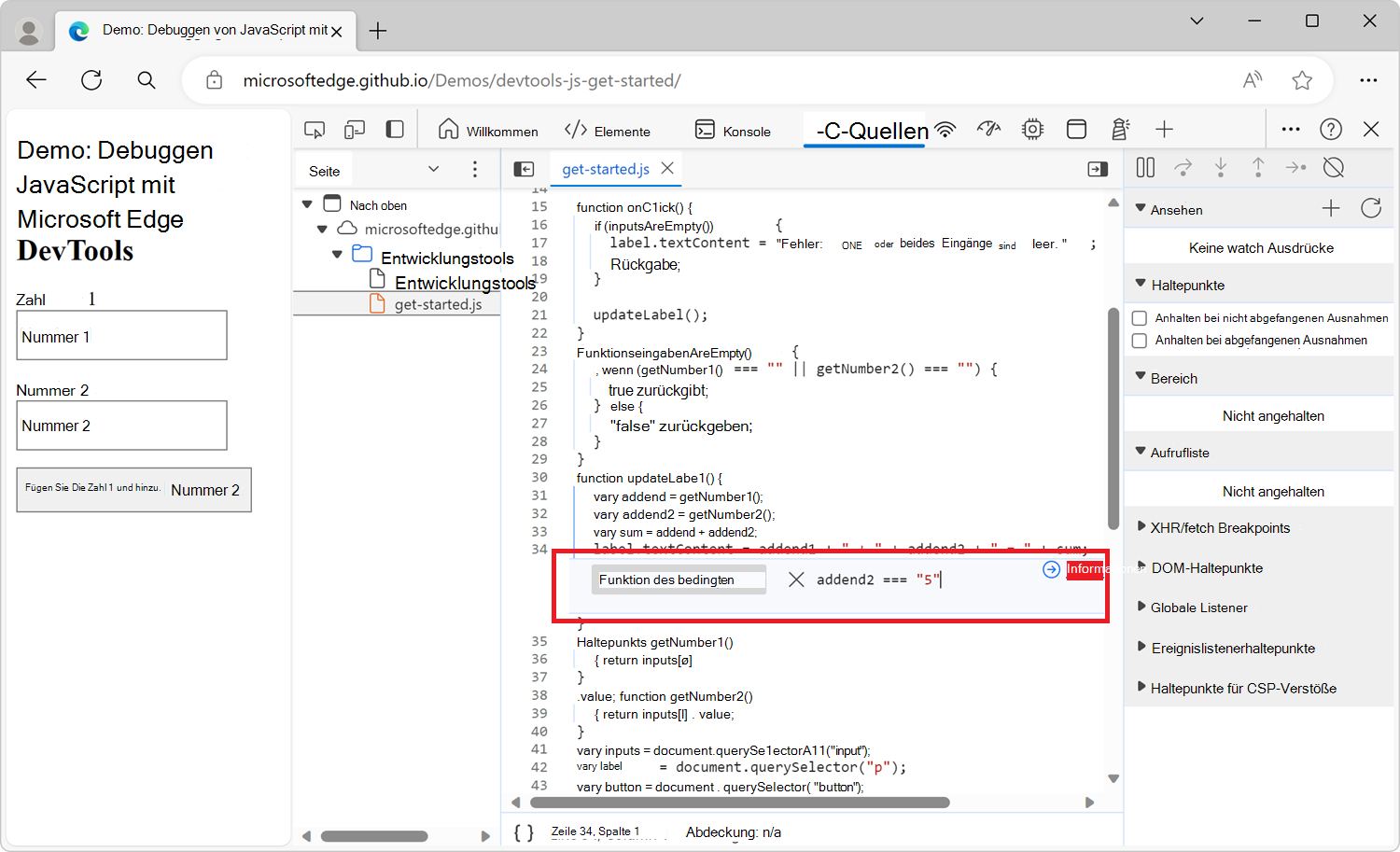
Task: Pretty-print the source with braces icon
Action: coord(524,832)
